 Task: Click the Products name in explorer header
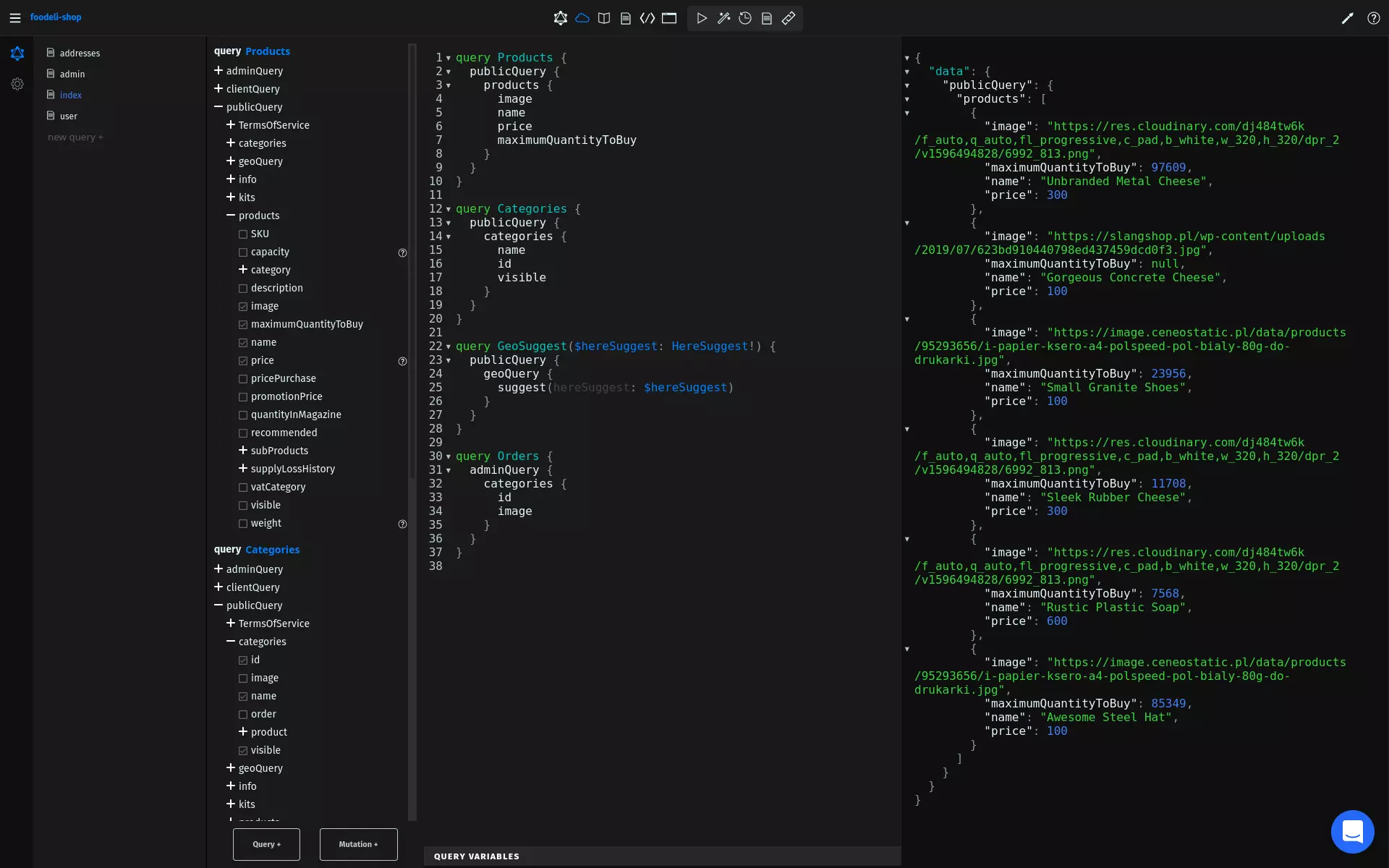click(268, 51)
